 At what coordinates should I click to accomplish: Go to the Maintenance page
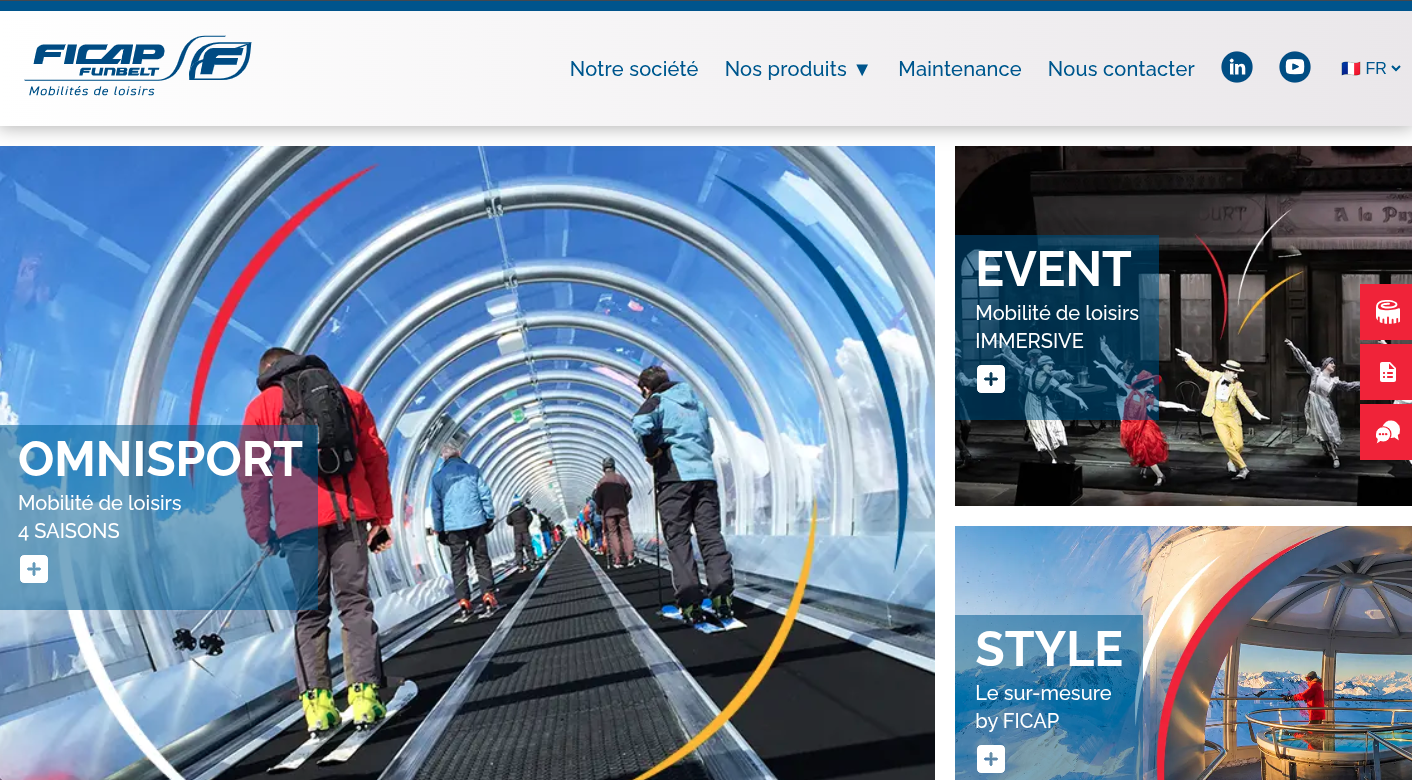(x=960, y=69)
